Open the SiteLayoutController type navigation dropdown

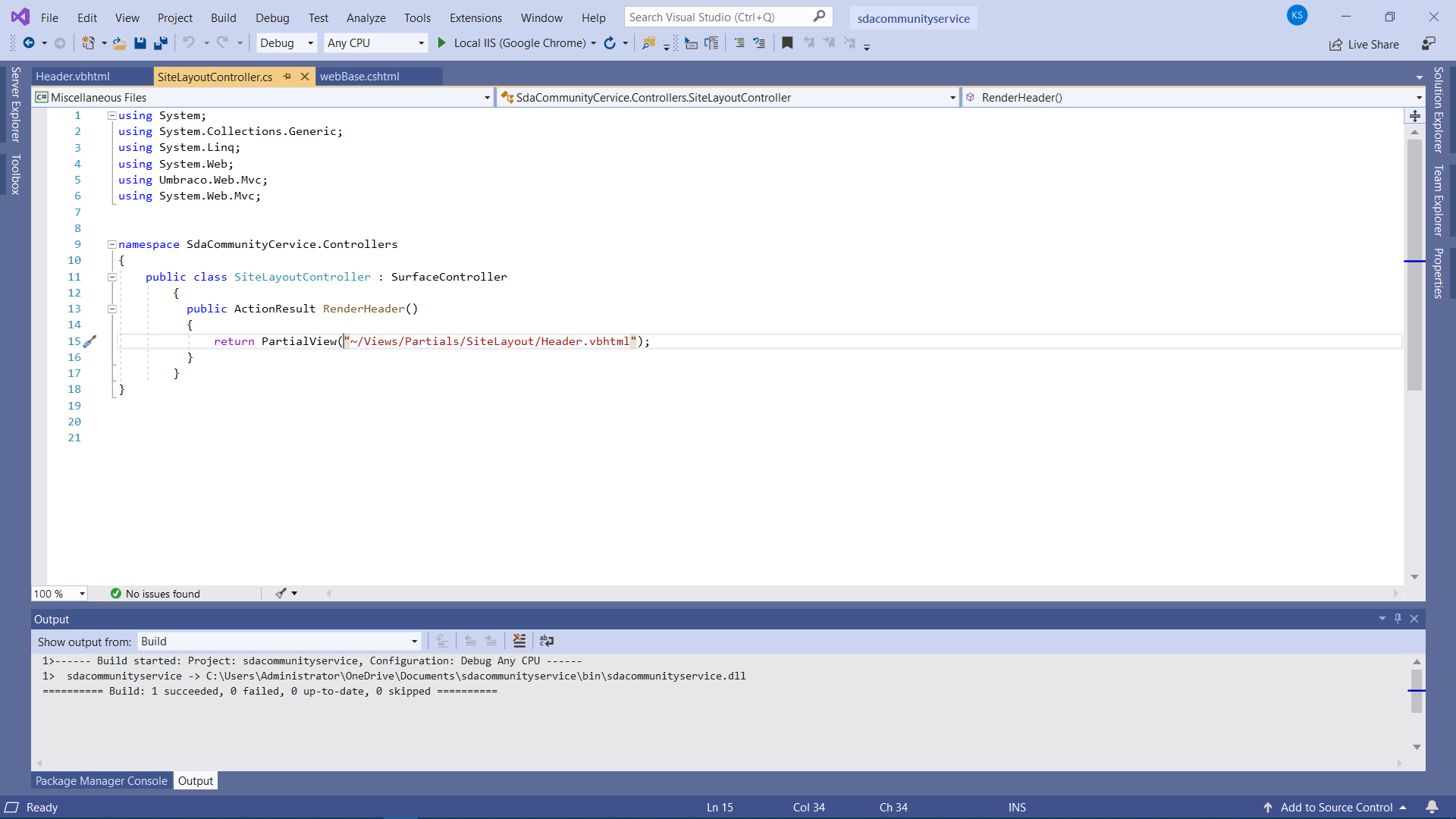[x=729, y=97]
